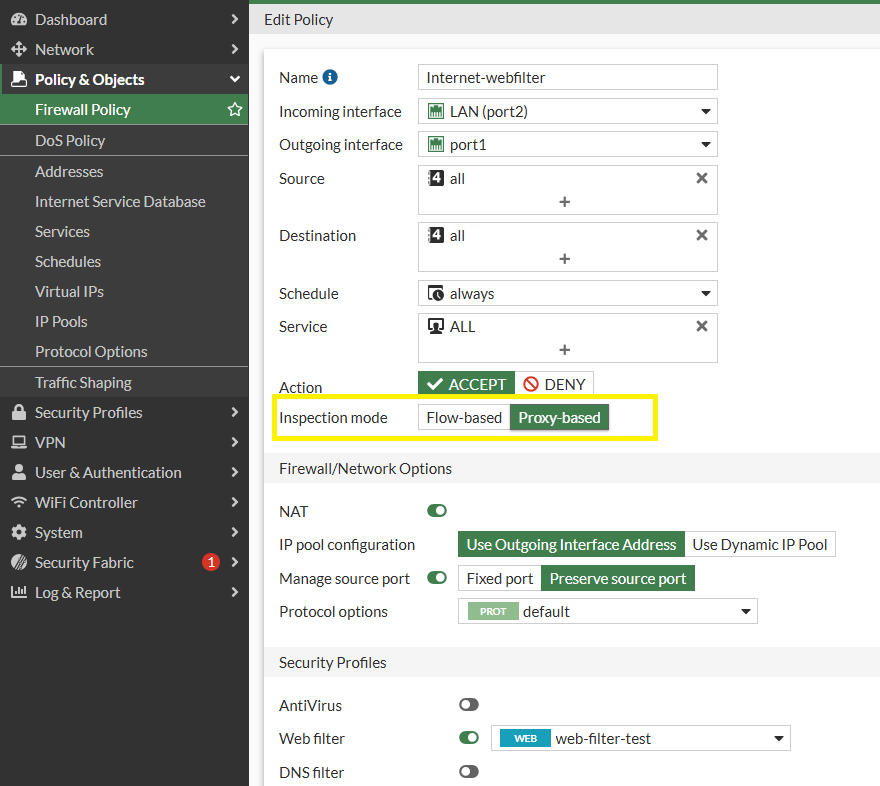Remove 'all' from the Destination field

tap(701, 235)
